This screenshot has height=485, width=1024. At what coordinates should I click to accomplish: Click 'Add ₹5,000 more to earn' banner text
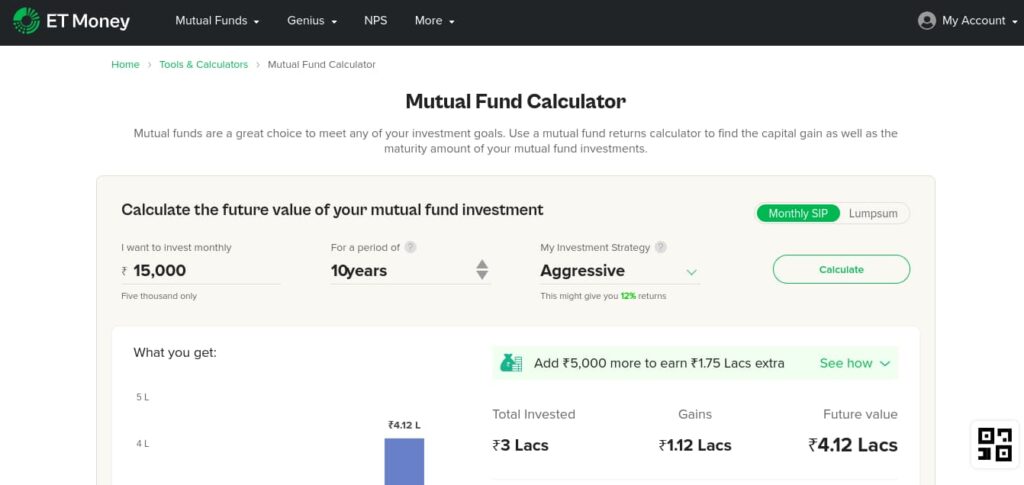659,363
